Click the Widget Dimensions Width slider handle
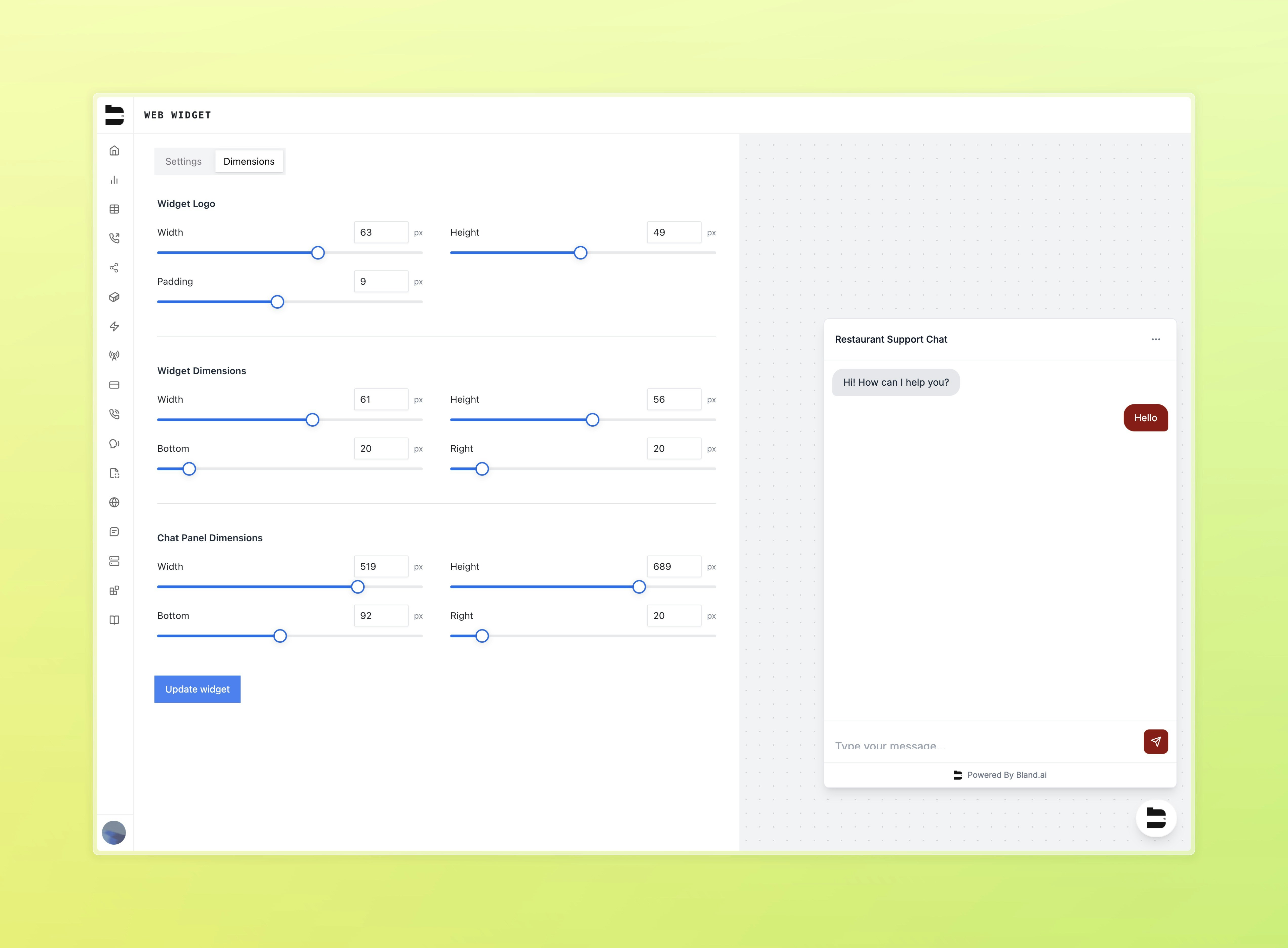This screenshot has height=948, width=1288. click(x=312, y=420)
